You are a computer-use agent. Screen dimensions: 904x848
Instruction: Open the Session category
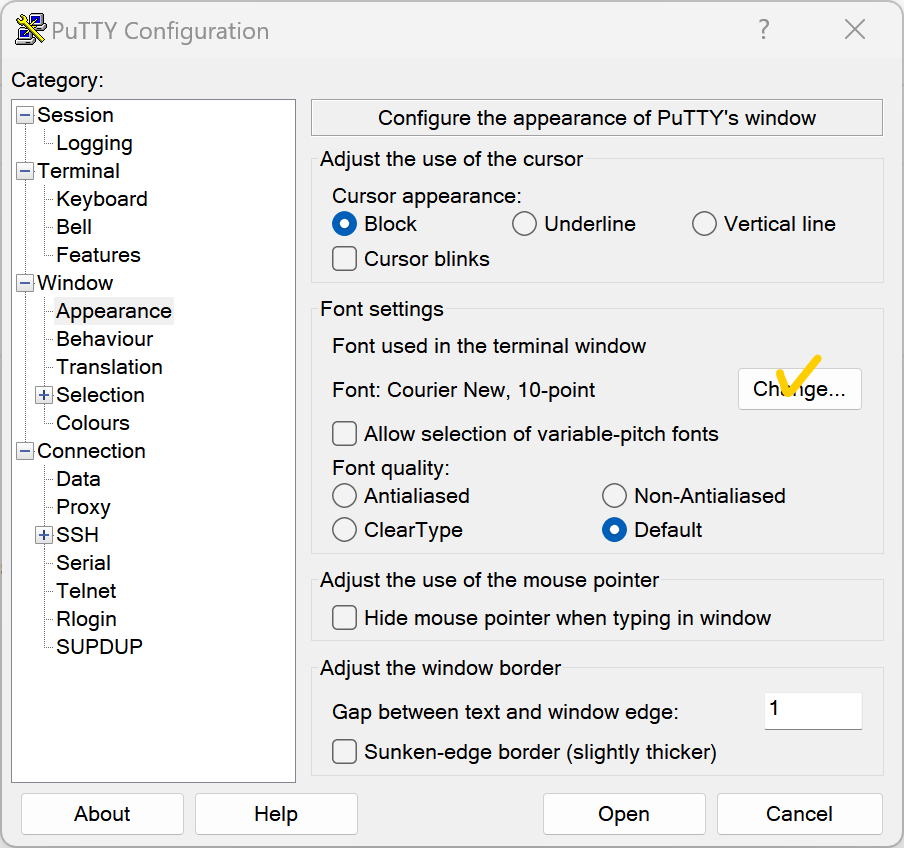click(x=76, y=115)
